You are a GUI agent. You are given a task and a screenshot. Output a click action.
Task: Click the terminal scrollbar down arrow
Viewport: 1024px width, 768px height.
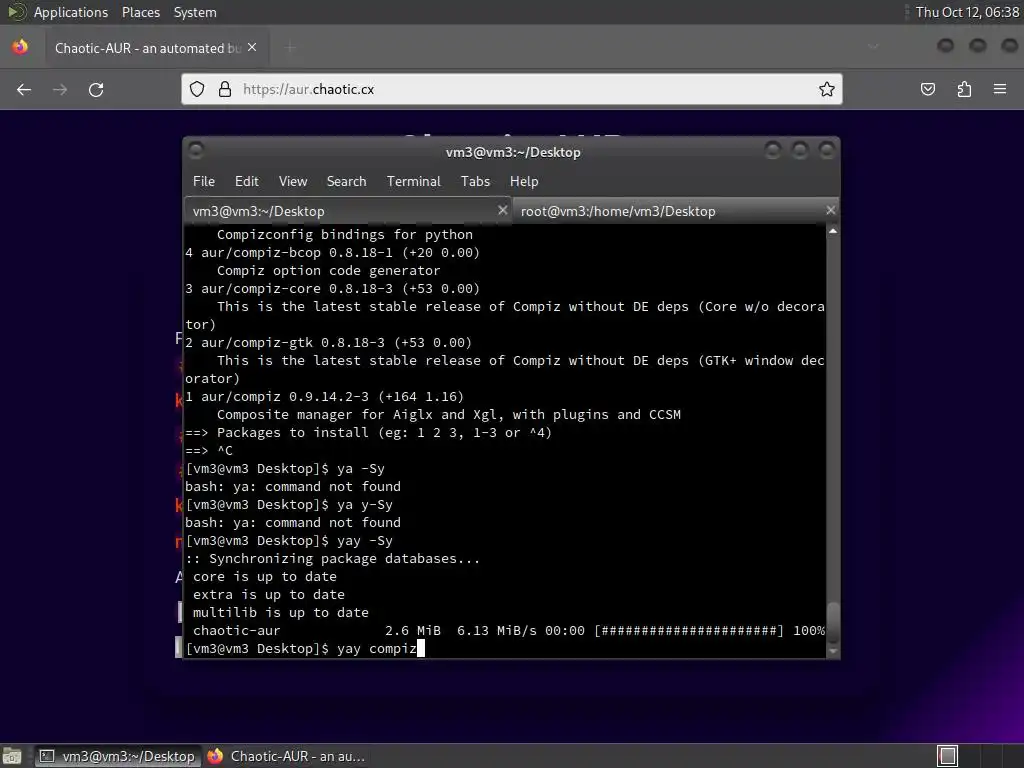point(833,651)
